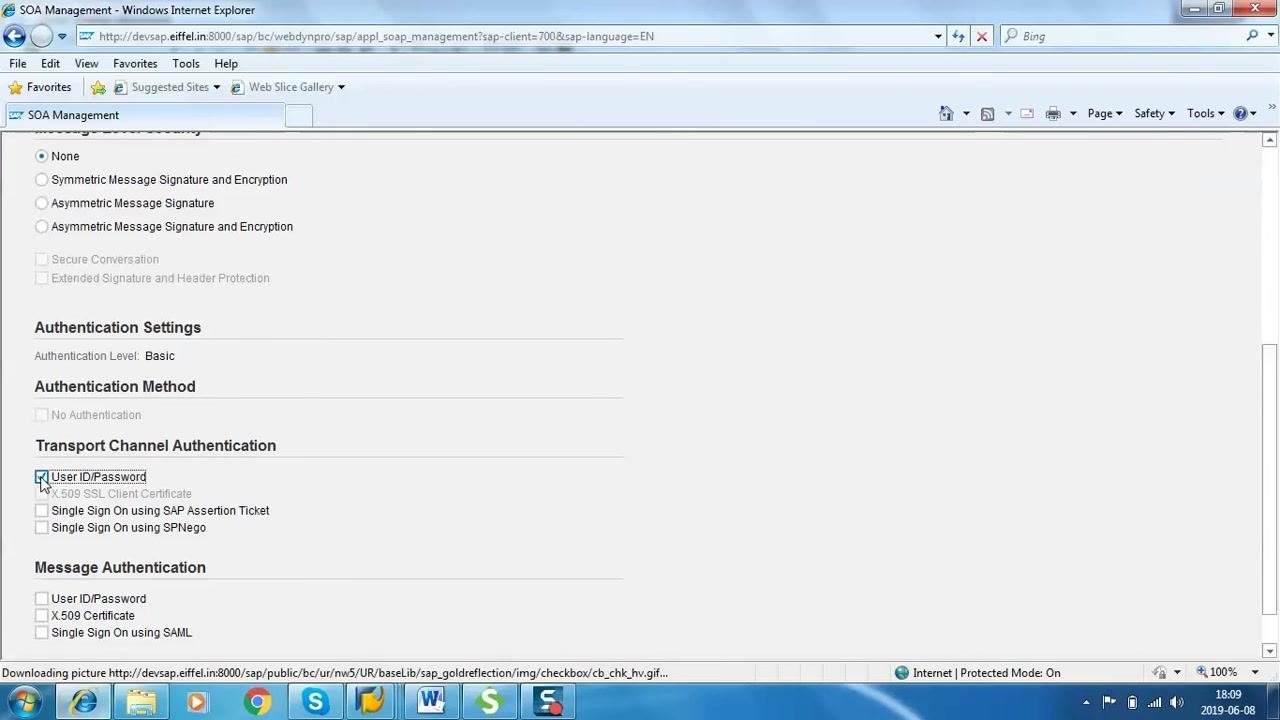Click the Print icon in command bar
The width and height of the screenshot is (1280, 720).
(1053, 113)
